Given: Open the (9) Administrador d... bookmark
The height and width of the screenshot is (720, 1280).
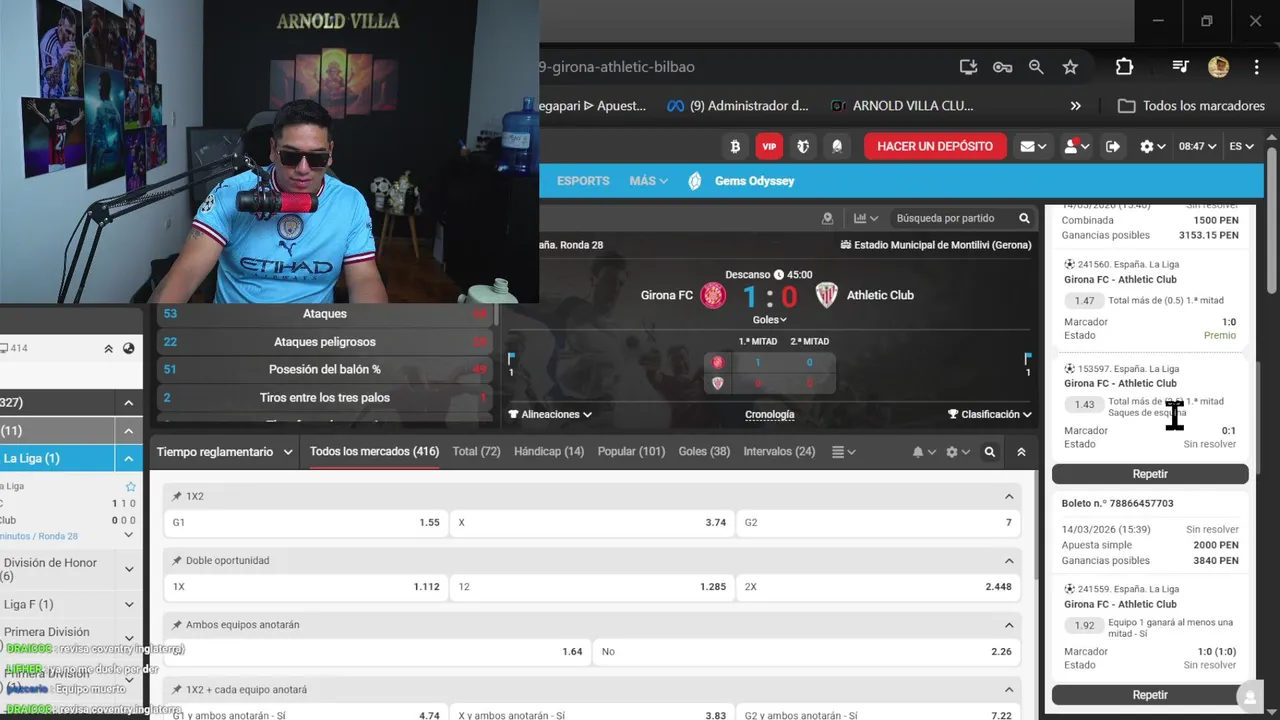Looking at the screenshot, I should 737,106.
